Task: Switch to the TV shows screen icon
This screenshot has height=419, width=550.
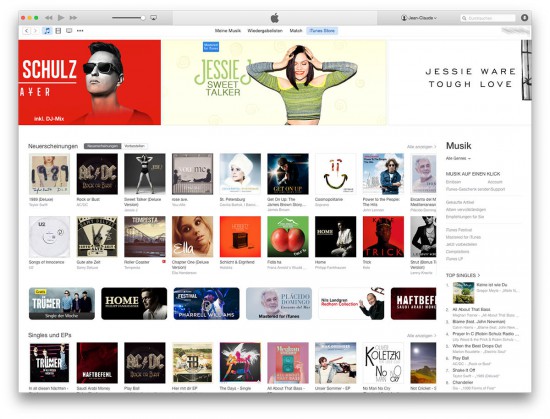Action: click(69, 31)
